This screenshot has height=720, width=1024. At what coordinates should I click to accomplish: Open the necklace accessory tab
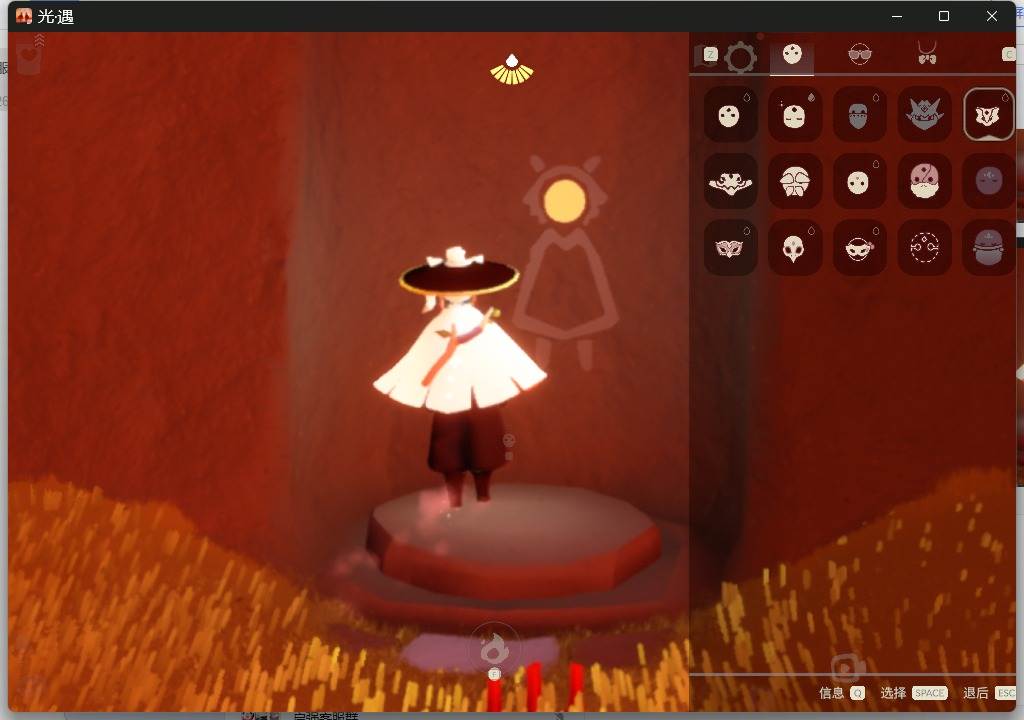[927, 54]
